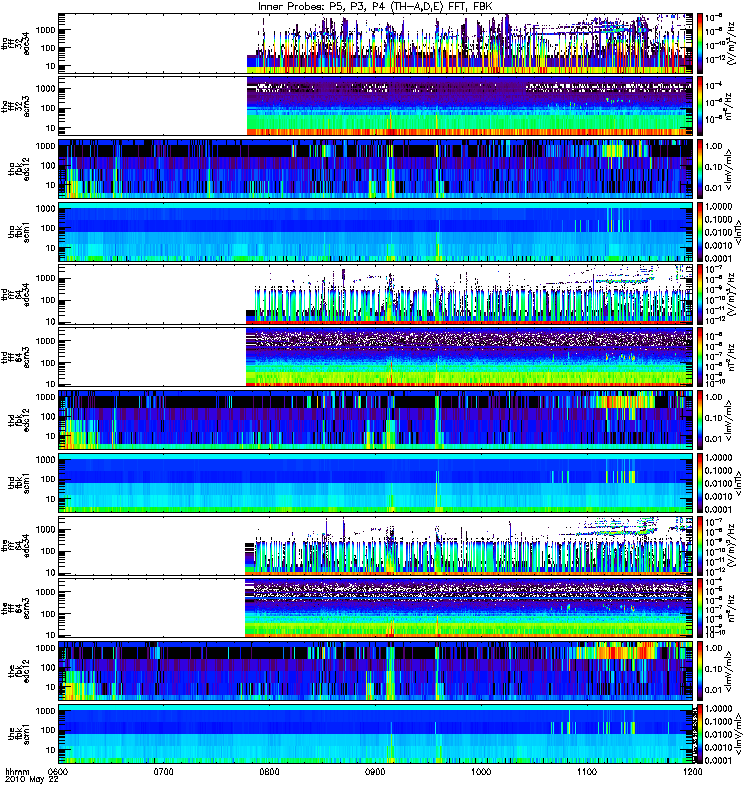750x800 pixels.
Task: Click the 0800 time axis label
Action: (269, 771)
